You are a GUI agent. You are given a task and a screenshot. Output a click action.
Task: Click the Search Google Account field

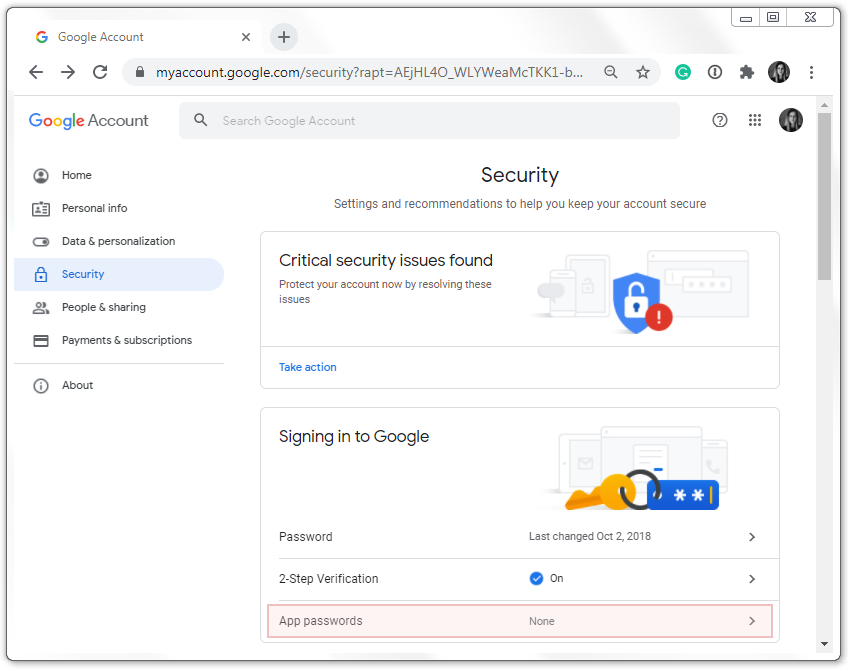click(x=429, y=121)
